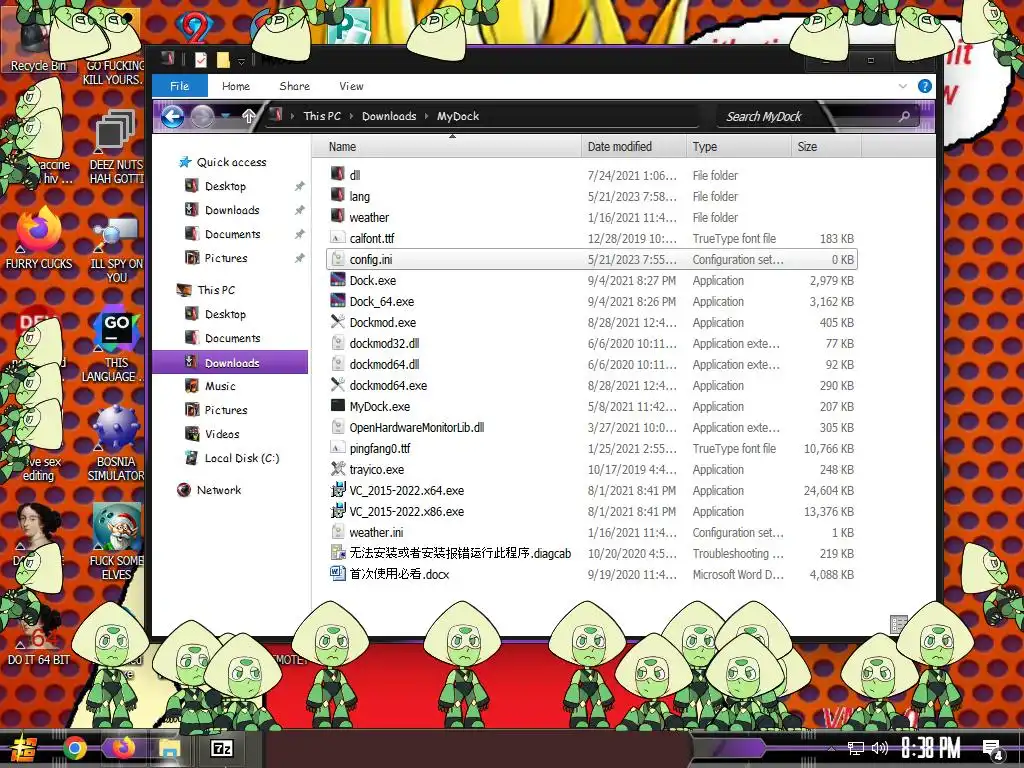Select the dll folder icon
Screen dimensions: 1024x768
[x=338, y=174]
